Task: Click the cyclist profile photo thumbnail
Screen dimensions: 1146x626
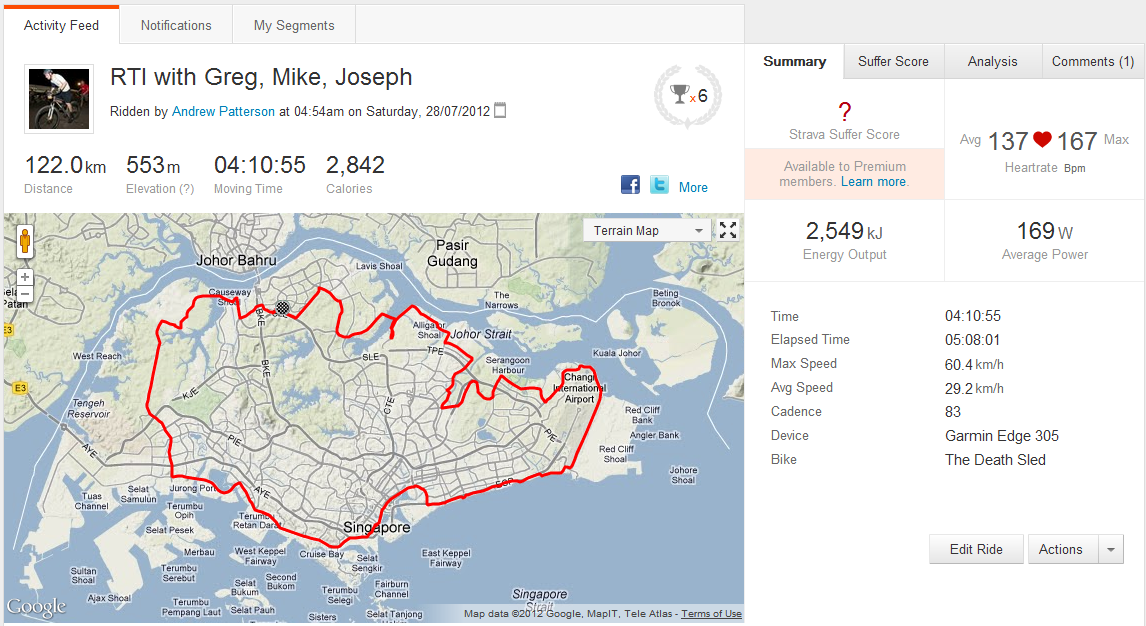Action: 58,98
